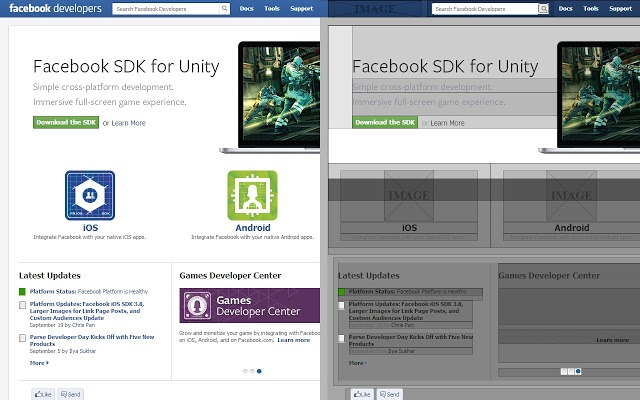Image resolution: width=640 pixels, height=400 pixels.
Task: Select the first carousel dot on the original page
Action: click(x=245, y=371)
